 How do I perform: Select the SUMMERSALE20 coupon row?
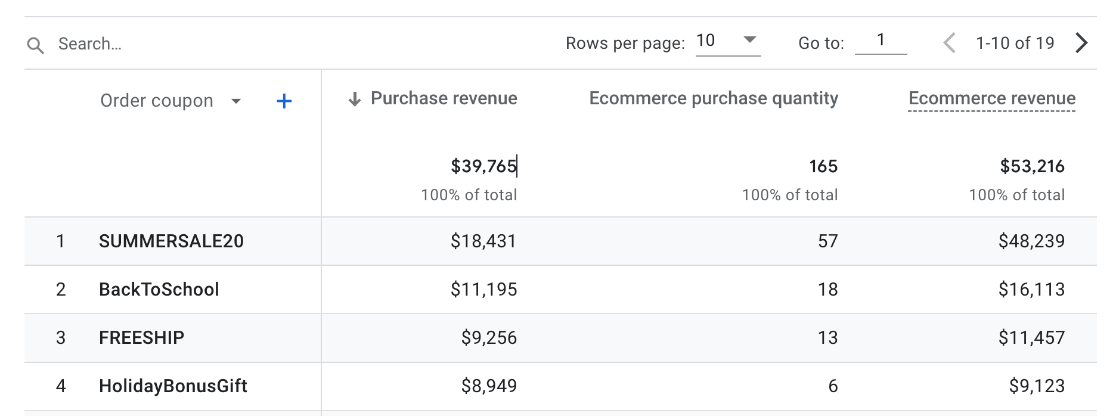pos(171,241)
